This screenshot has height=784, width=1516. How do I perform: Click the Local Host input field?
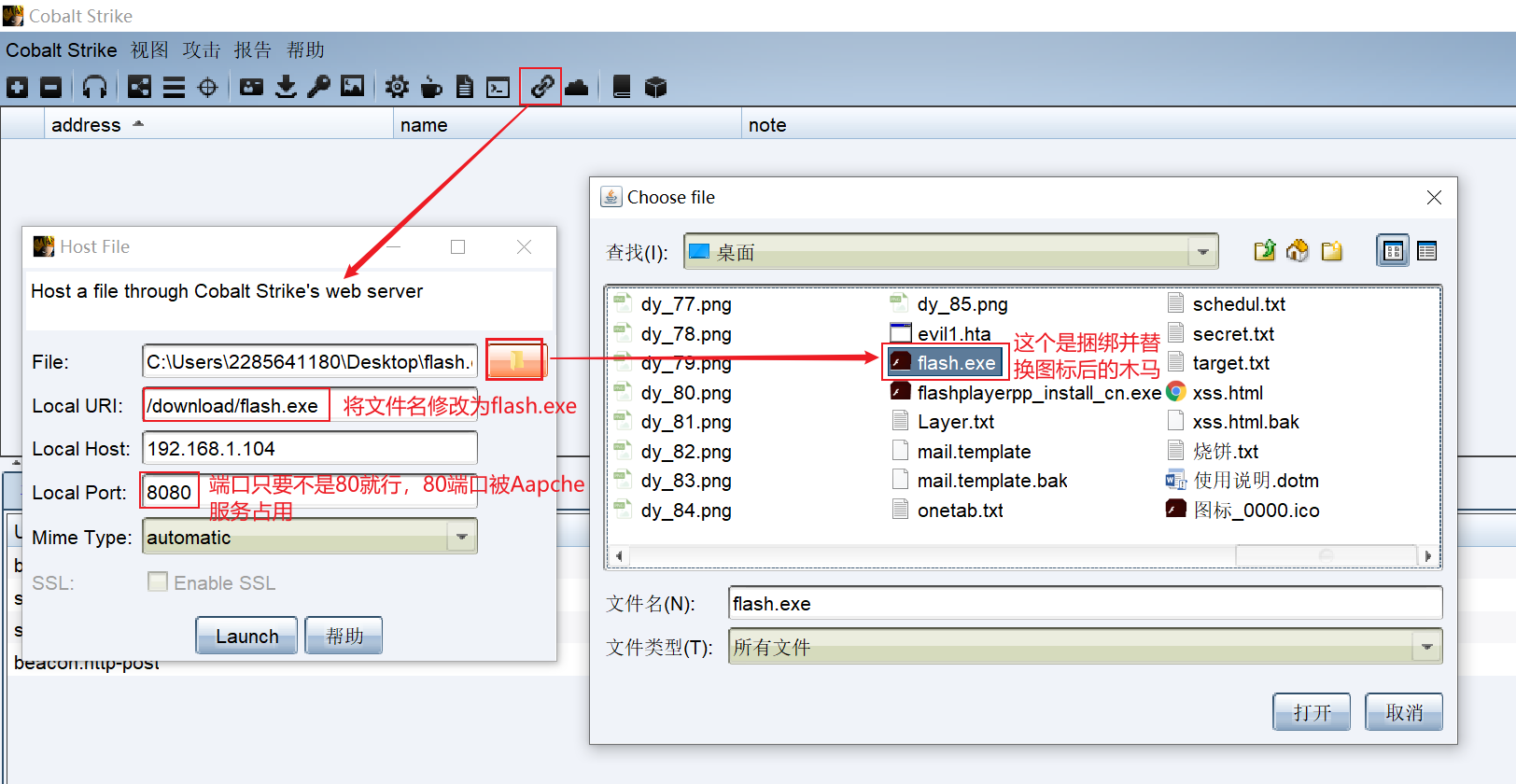pyautogui.click(x=310, y=449)
